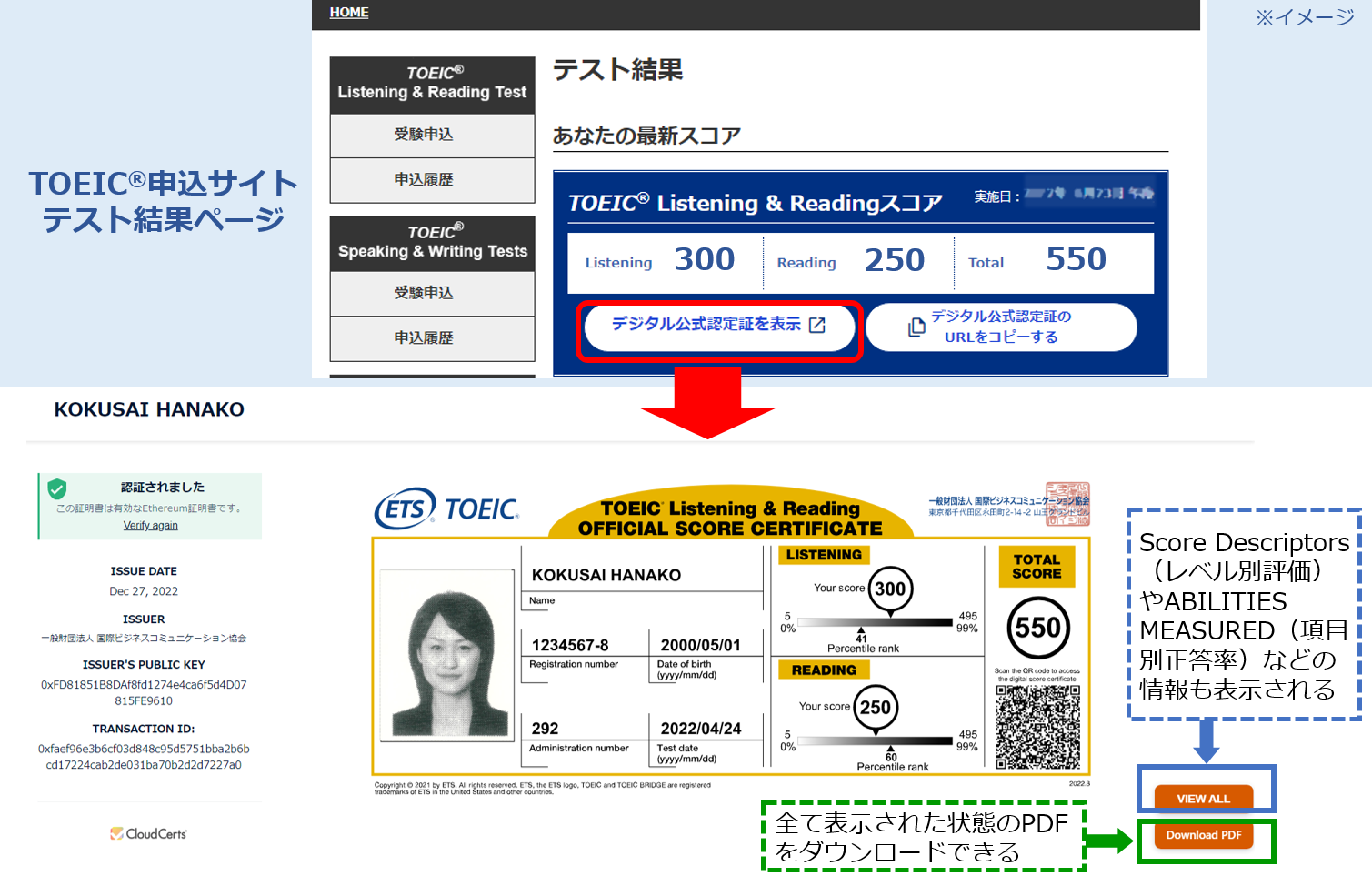Image resolution: width=1372 pixels, height=886 pixels.
Task: Click デジタル公式認定証を表示 button
Action: tap(718, 326)
